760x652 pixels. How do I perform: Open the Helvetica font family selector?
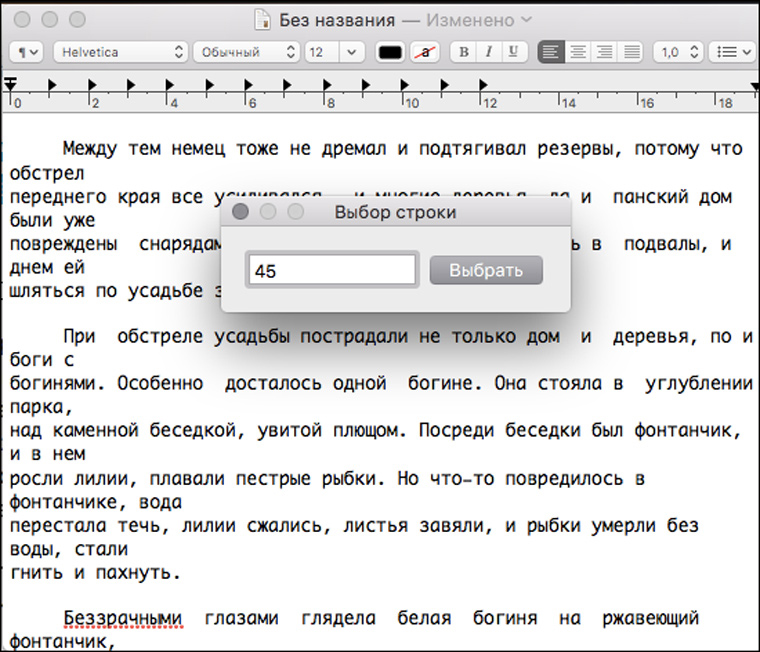click(121, 52)
